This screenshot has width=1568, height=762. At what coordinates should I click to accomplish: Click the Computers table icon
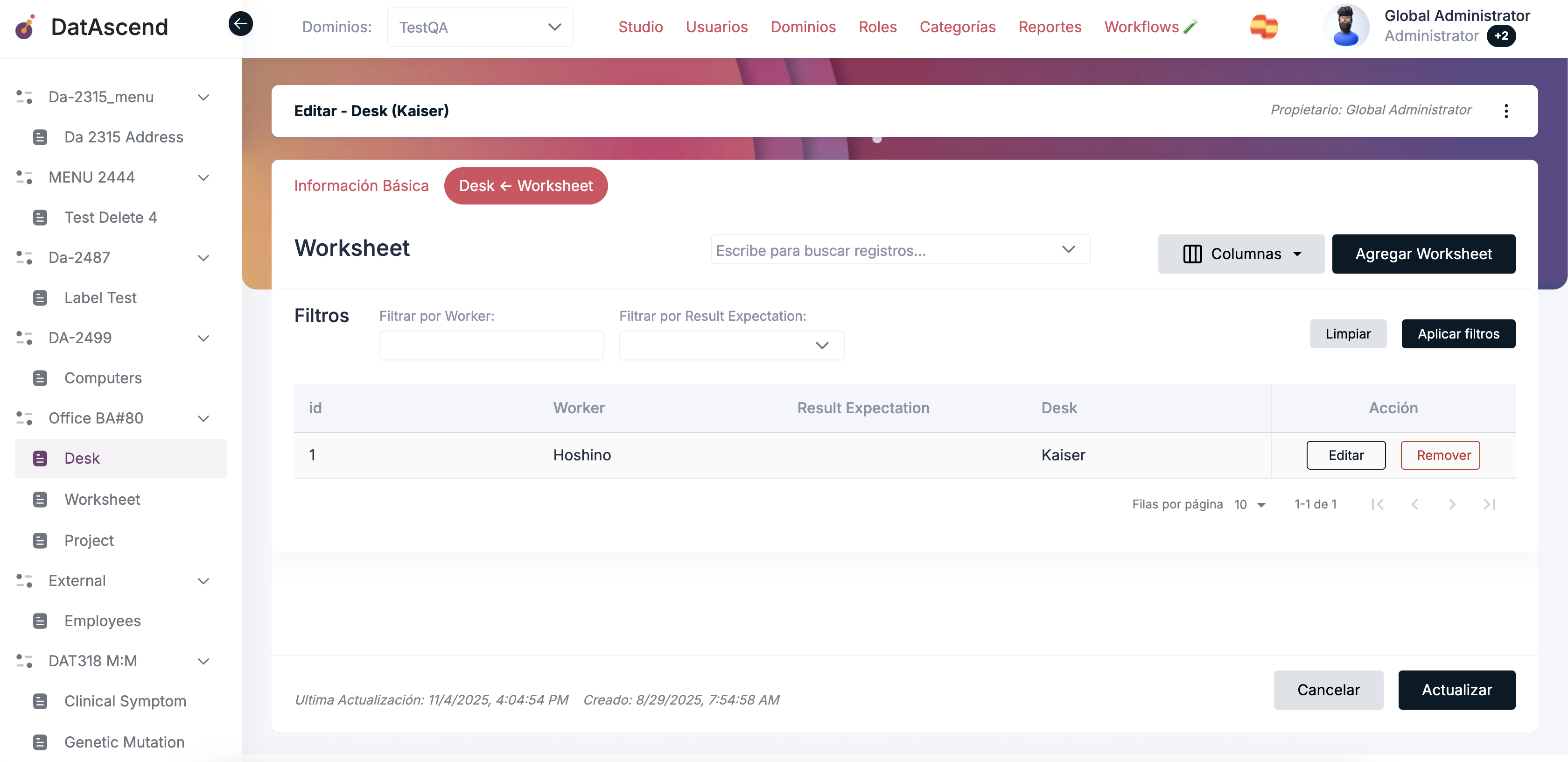click(40, 378)
